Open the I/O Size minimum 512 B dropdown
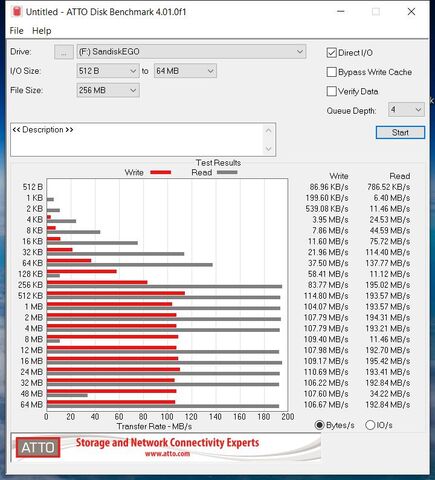Screen dimensions: 435x480 click(x=108, y=71)
